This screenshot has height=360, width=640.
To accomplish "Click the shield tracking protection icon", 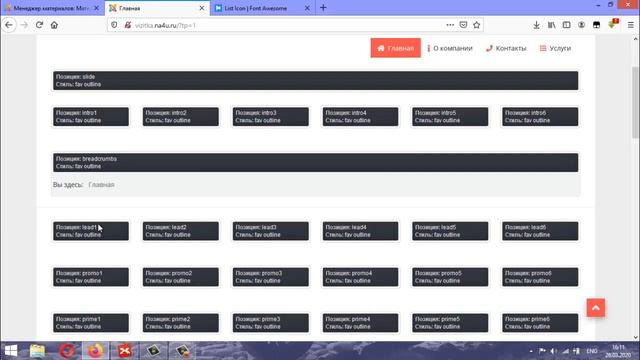I will pos(114,25).
